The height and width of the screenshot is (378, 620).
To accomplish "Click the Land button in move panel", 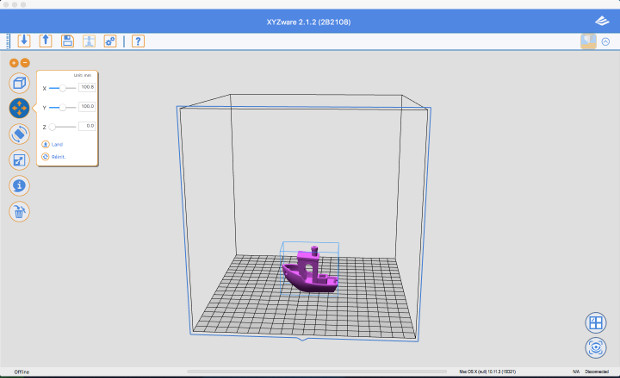I will 52,144.
